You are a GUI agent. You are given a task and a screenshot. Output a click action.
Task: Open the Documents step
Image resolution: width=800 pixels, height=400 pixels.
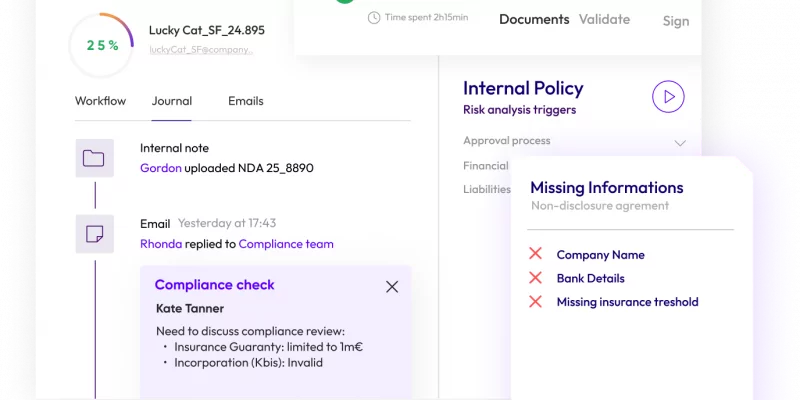(x=534, y=19)
